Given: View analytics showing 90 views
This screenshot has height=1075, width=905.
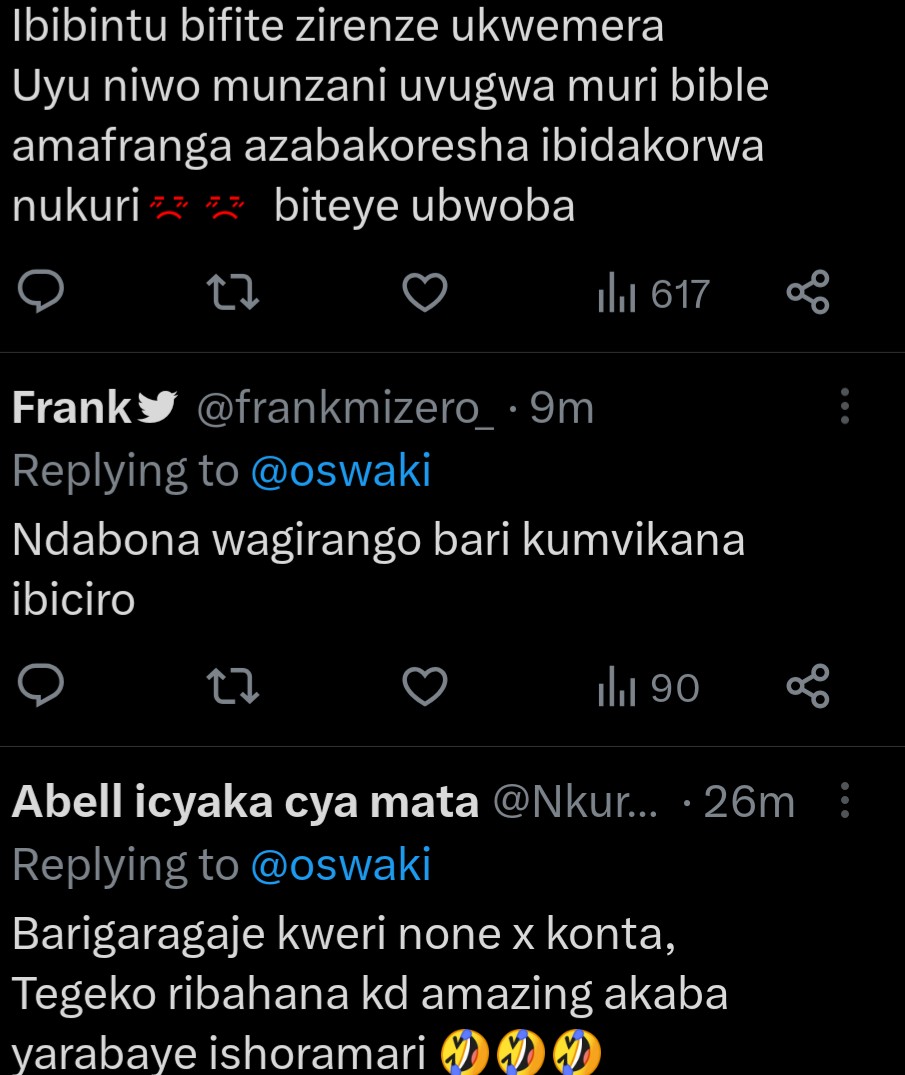Looking at the screenshot, I should (x=647, y=688).
